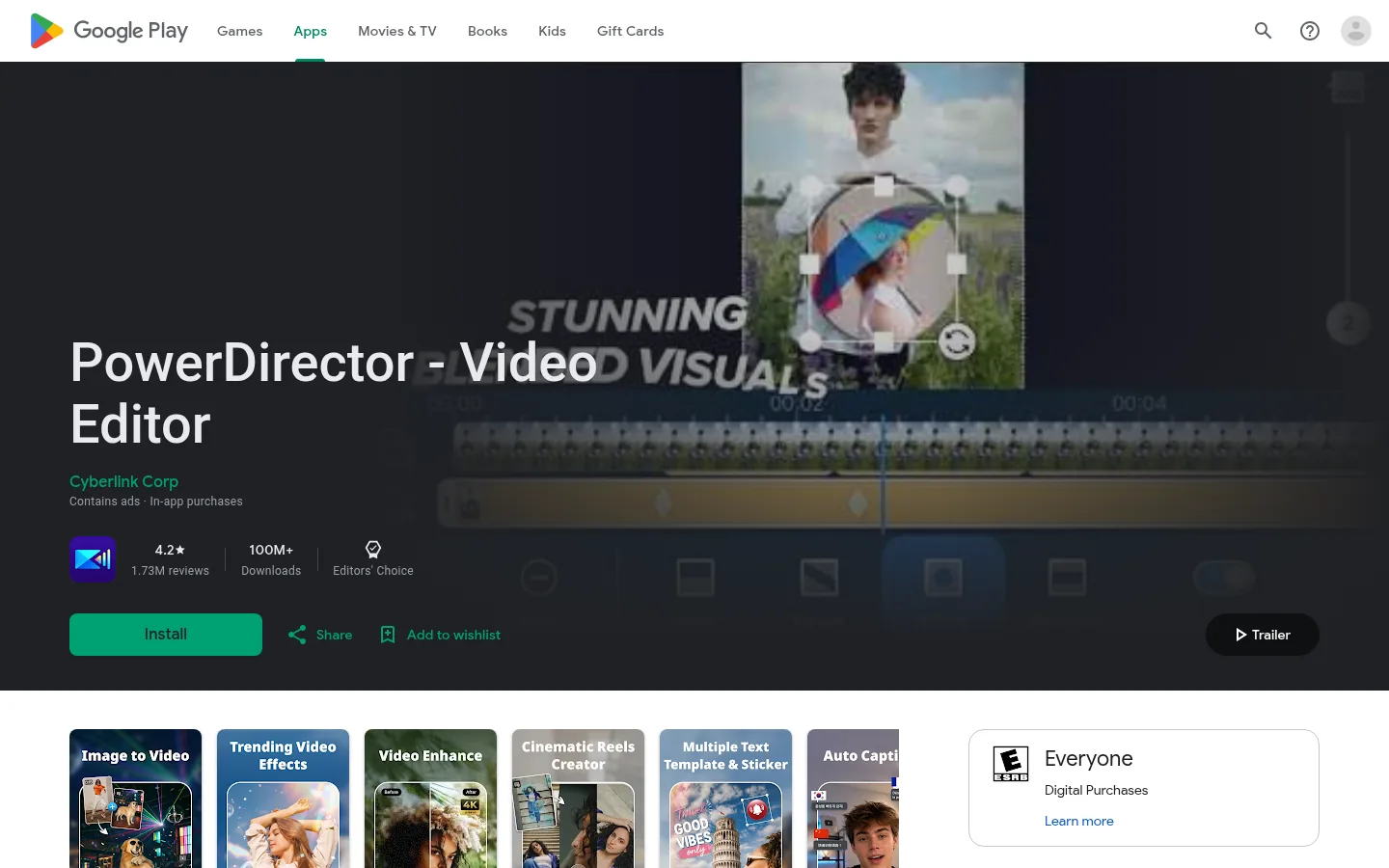Open the Image to Video screenshot
The image size is (1389, 868).
click(x=136, y=799)
